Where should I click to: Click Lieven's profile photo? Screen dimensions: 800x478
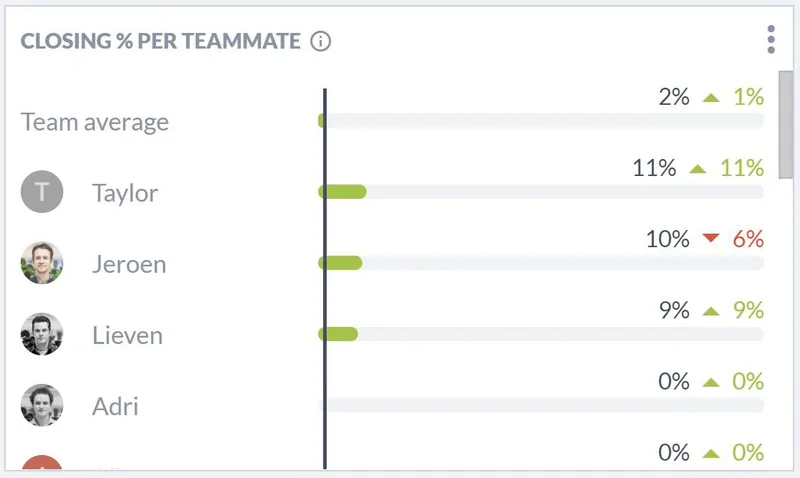42,334
